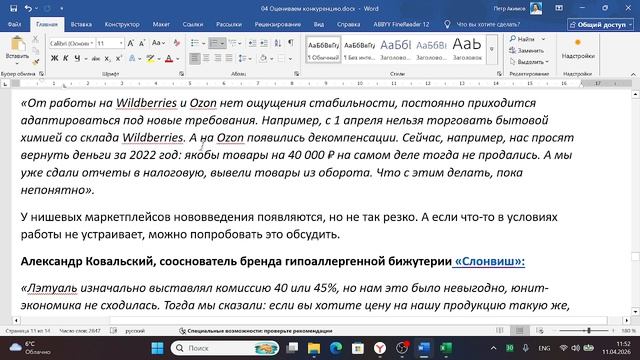Activate the Format Painter brush
This screenshot has height=360, width=640.
(x=36, y=62)
